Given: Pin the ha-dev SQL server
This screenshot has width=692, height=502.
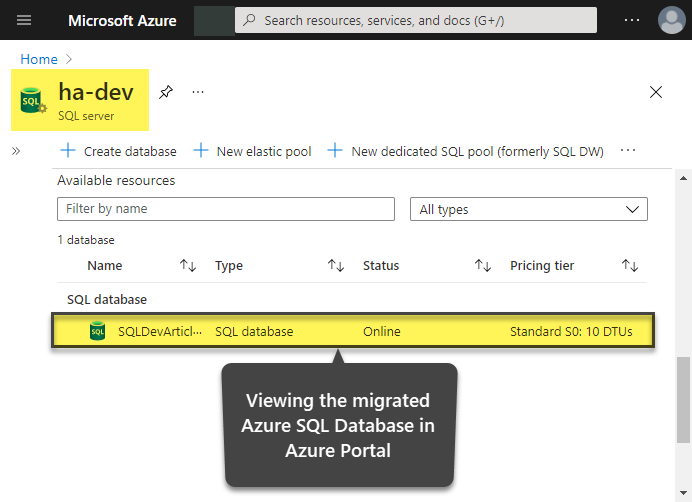Looking at the screenshot, I should coord(166,92).
